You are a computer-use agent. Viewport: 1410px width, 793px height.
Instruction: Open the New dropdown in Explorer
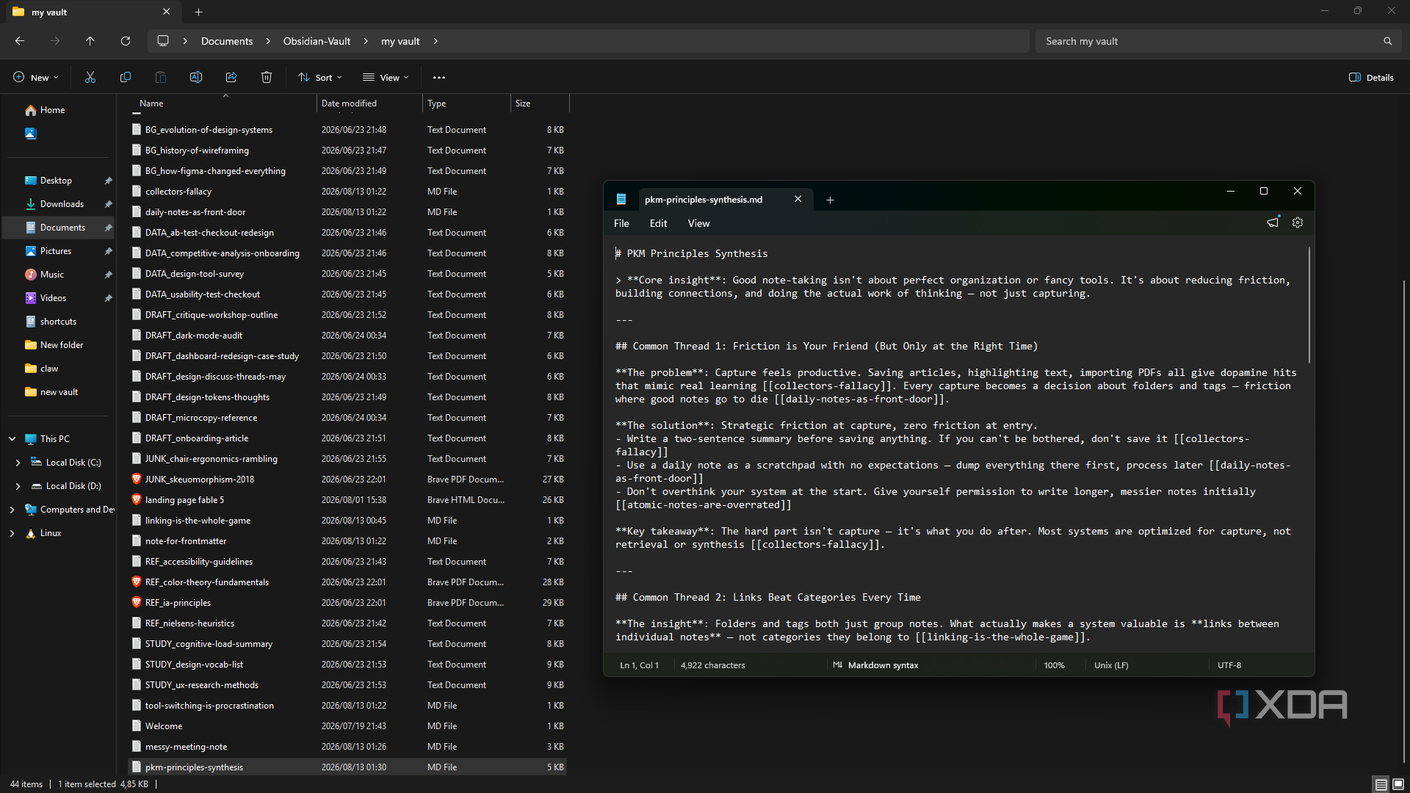click(x=36, y=77)
